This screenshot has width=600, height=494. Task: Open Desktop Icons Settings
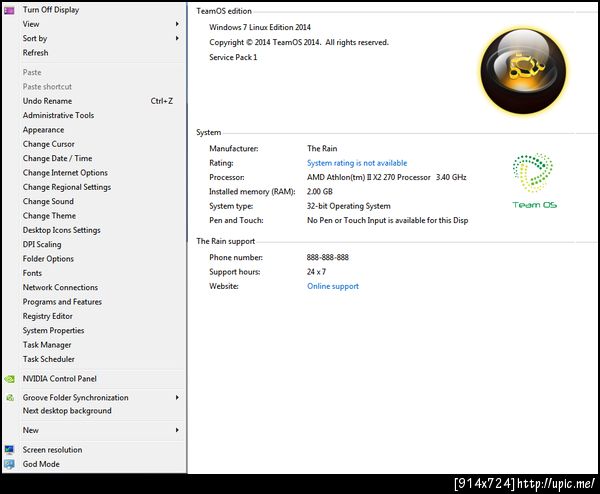[x=62, y=230]
